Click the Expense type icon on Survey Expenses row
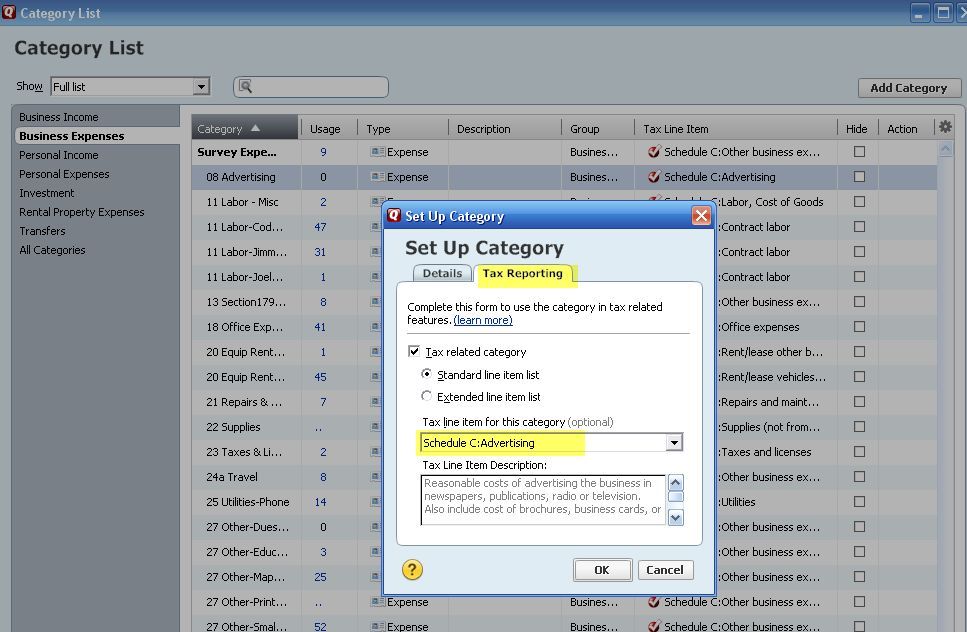This screenshot has width=967, height=632. click(x=376, y=152)
